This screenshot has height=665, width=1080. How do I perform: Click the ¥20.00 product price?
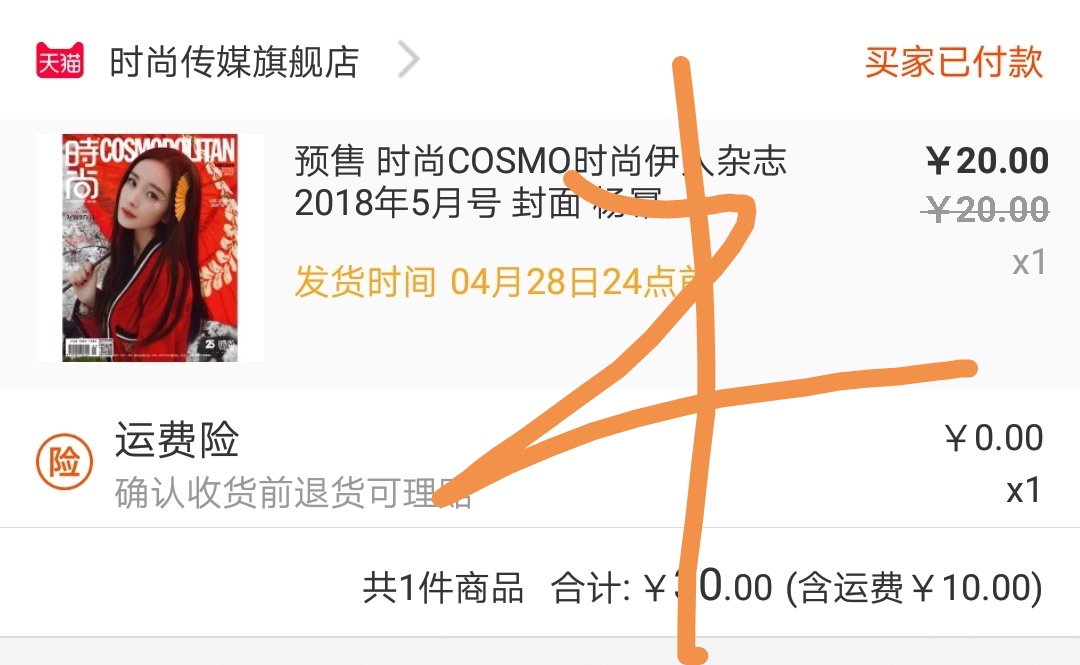tap(987, 161)
